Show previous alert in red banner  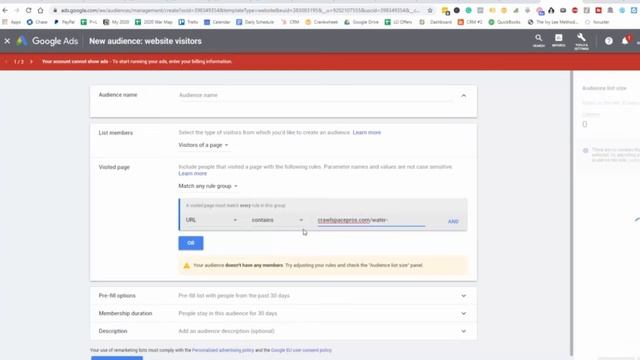pos(6,62)
